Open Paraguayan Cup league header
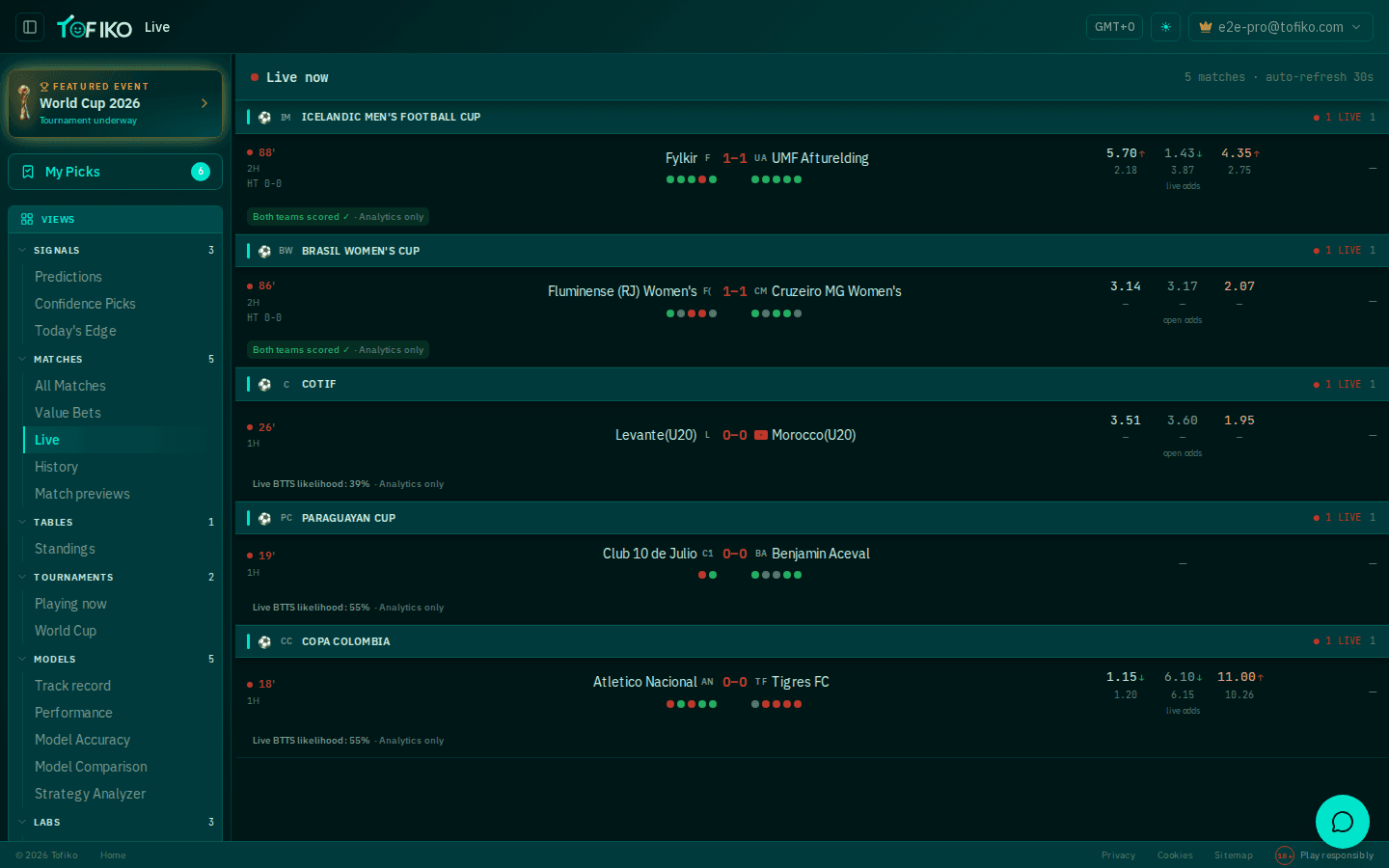 point(811,518)
